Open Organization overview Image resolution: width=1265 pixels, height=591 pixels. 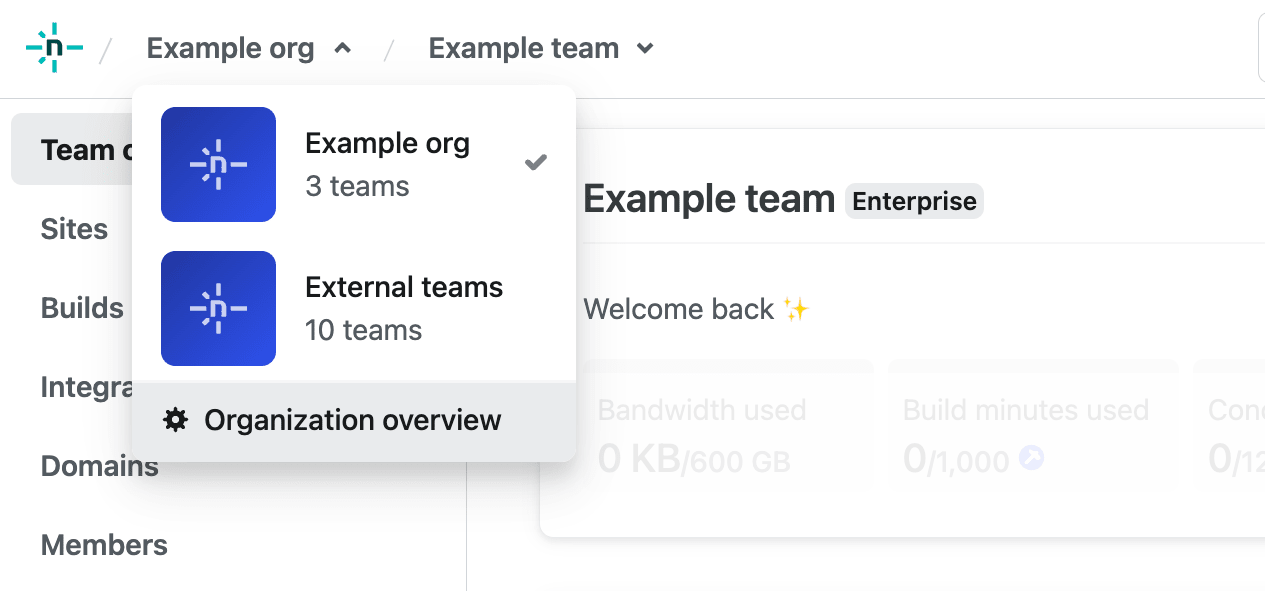point(352,420)
